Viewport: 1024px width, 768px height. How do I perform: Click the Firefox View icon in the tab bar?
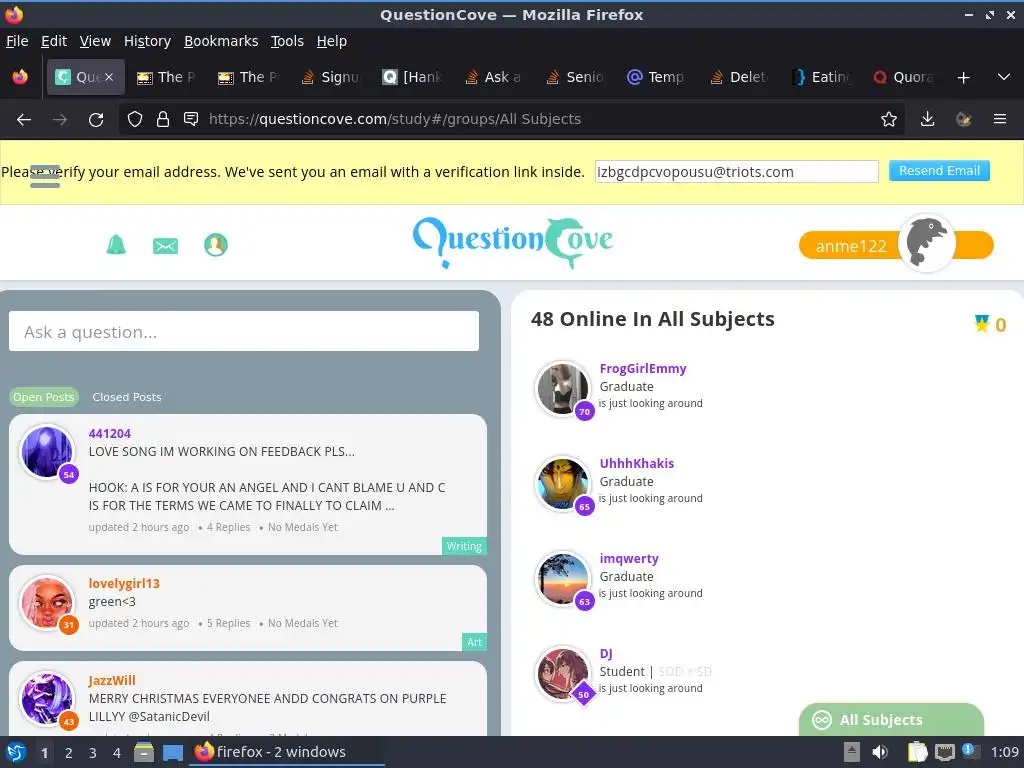point(20,77)
